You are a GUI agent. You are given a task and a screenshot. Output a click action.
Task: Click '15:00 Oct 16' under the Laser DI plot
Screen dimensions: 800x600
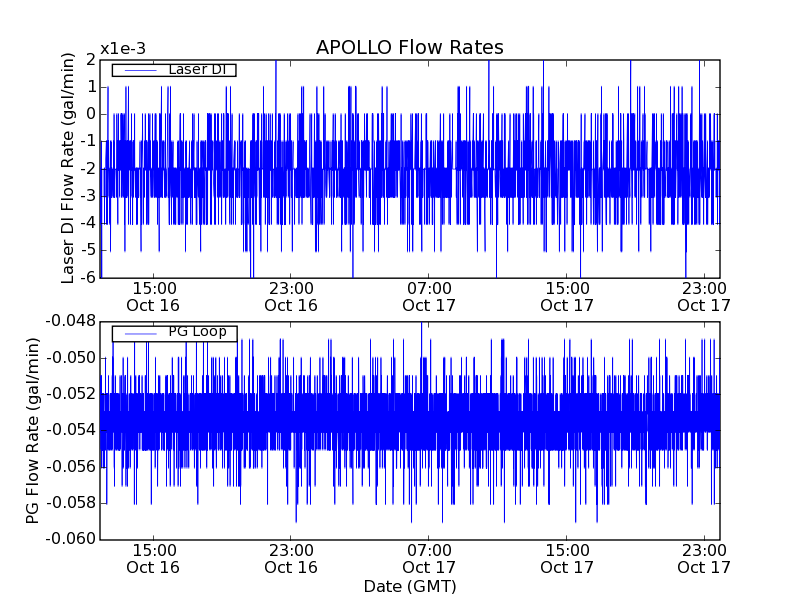pos(153,297)
